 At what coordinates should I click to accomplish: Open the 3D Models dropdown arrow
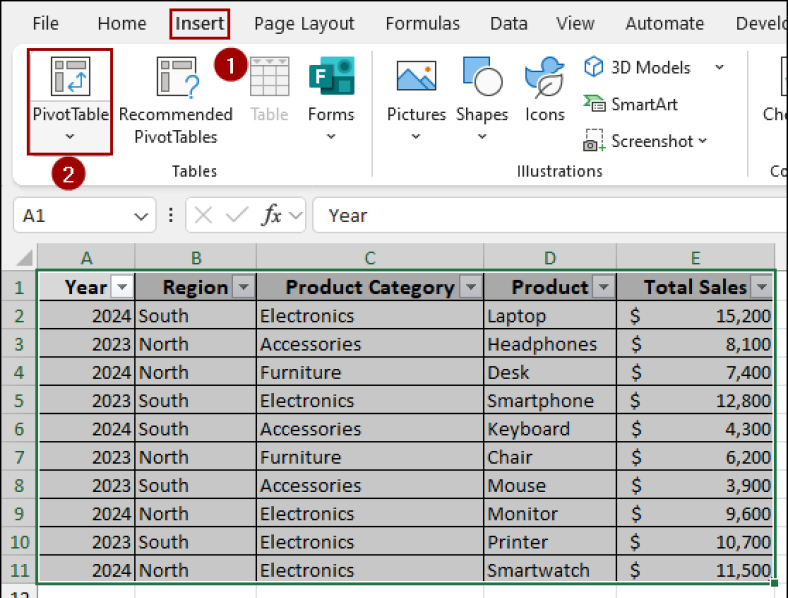[719, 67]
